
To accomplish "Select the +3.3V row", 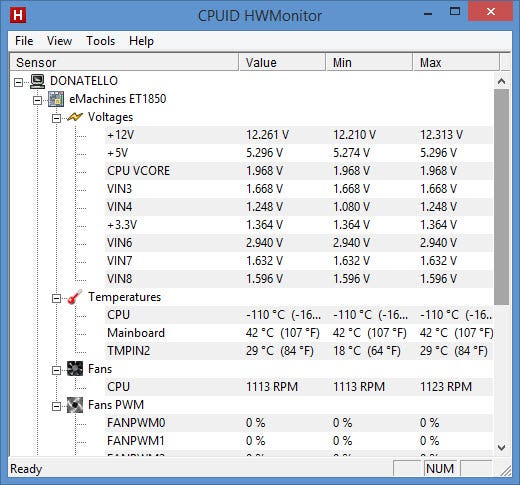I will click(299, 225).
